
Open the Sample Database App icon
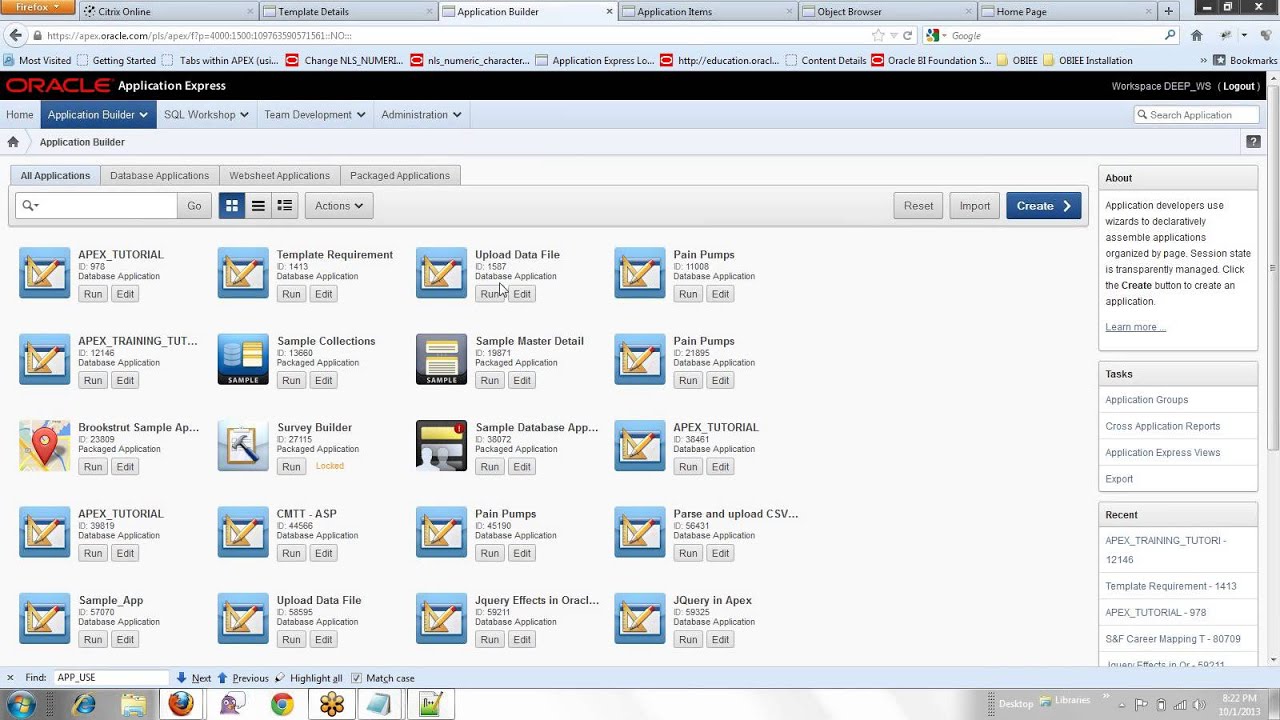coord(441,446)
